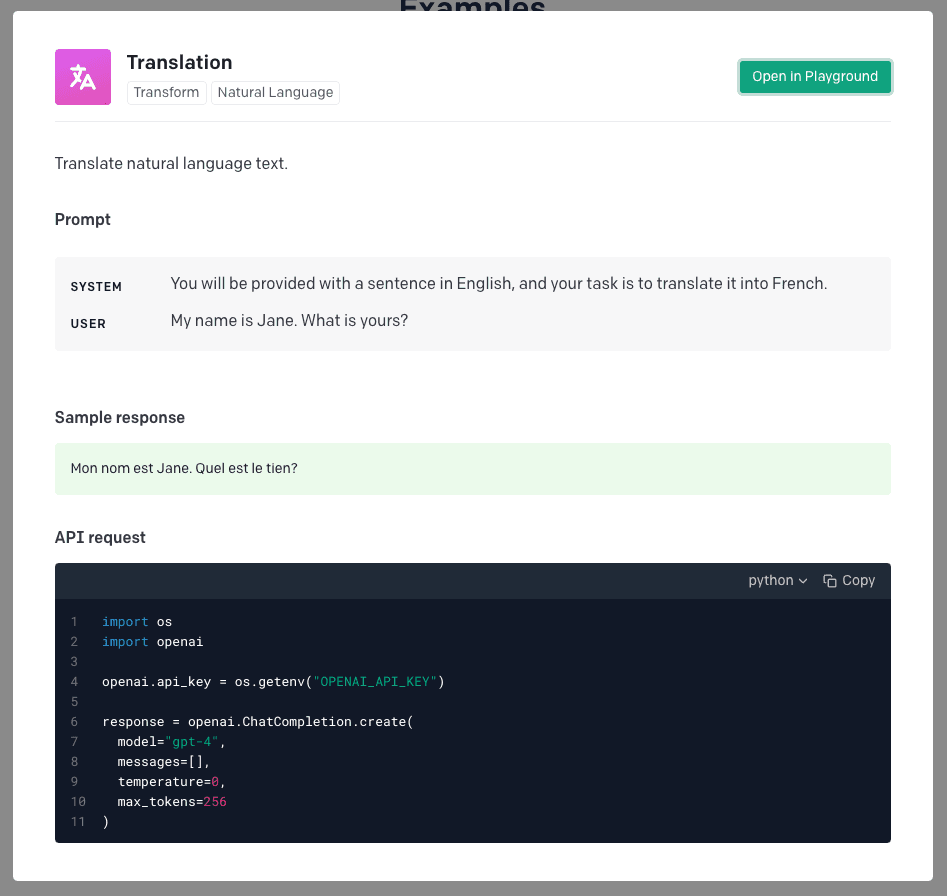
Task: Select the Transform tag
Action: click(166, 93)
